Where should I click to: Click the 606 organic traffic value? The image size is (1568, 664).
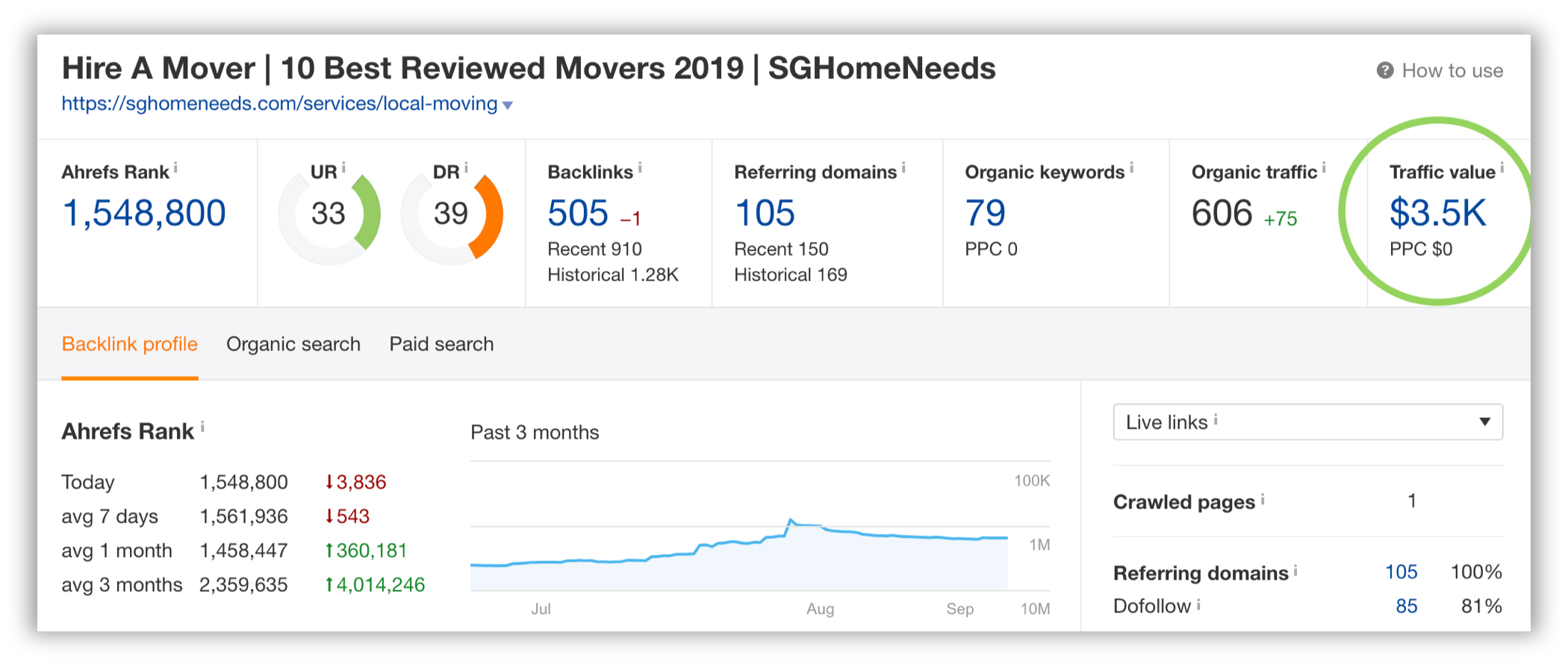(1222, 213)
